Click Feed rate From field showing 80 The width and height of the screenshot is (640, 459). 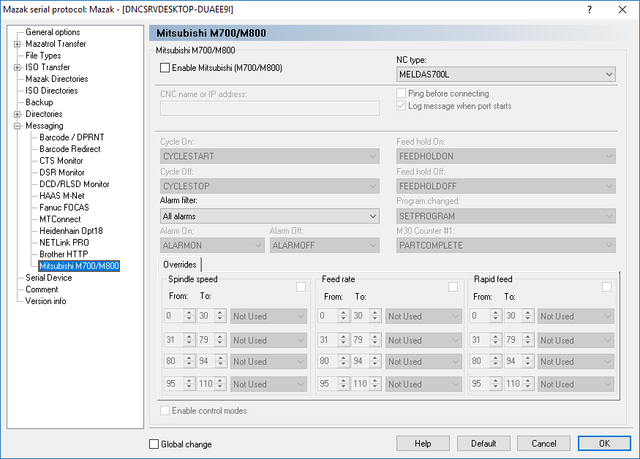click(x=328, y=361)
